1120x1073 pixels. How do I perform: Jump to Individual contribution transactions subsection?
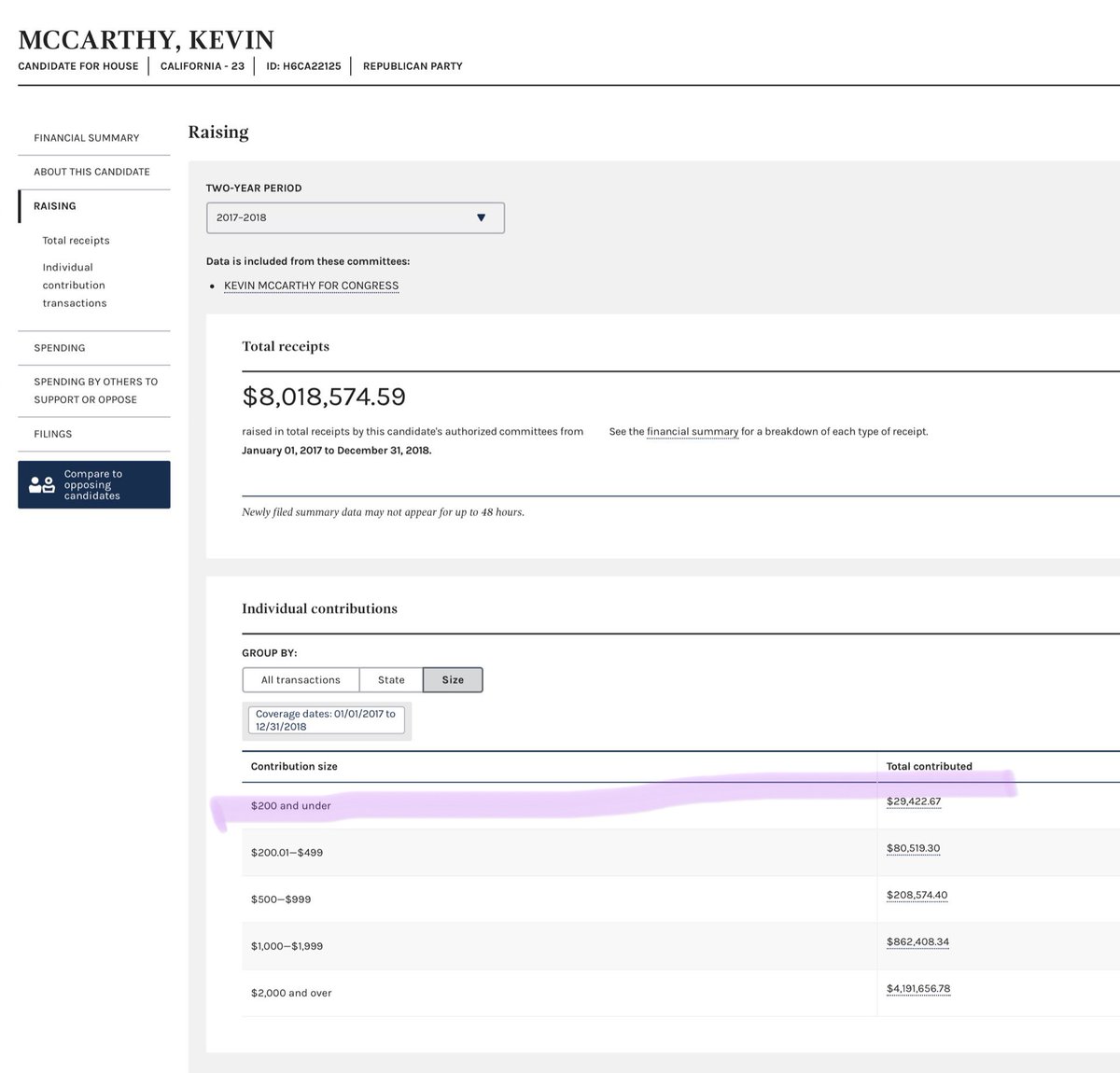pos(75,285)
